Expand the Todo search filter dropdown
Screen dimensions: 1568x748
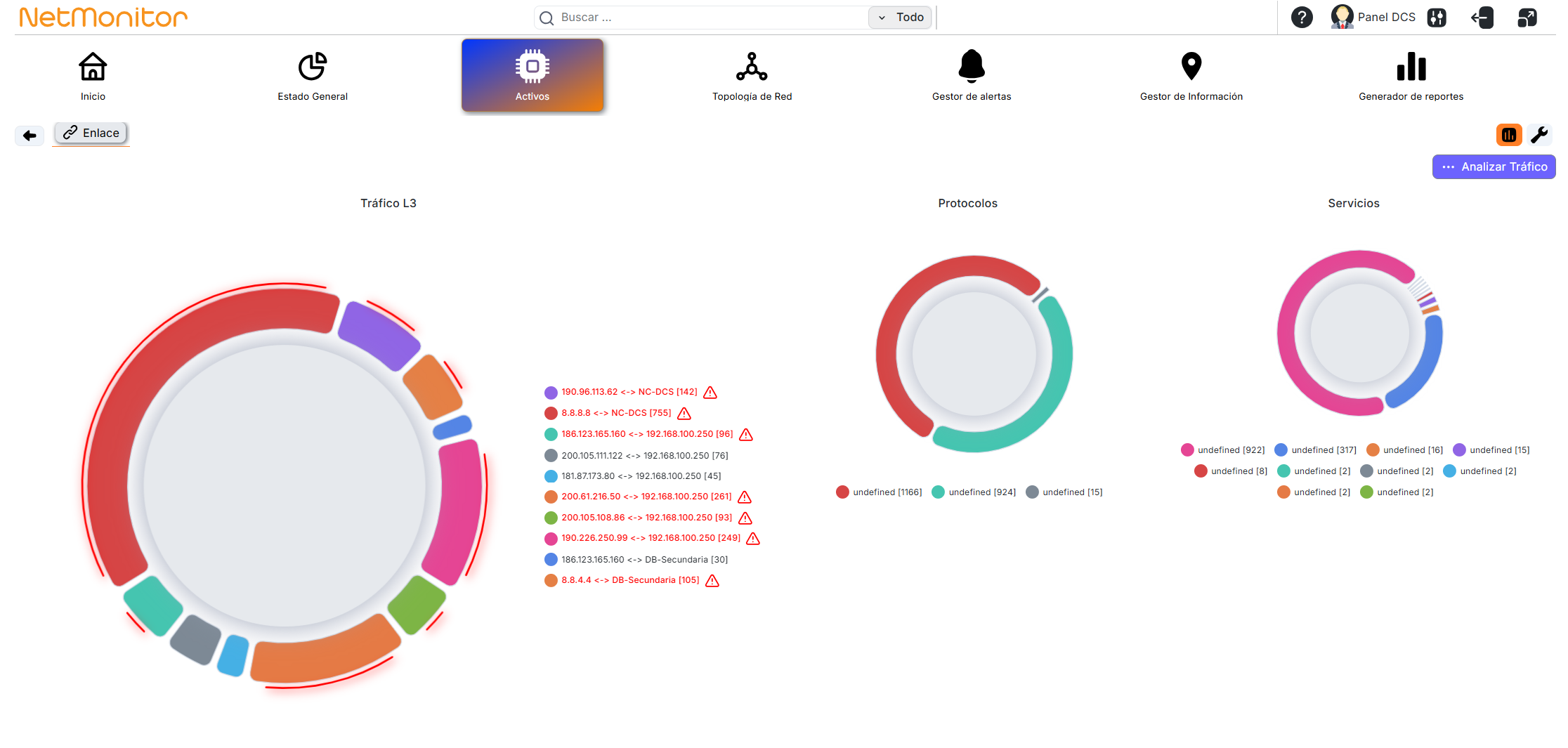900,18
